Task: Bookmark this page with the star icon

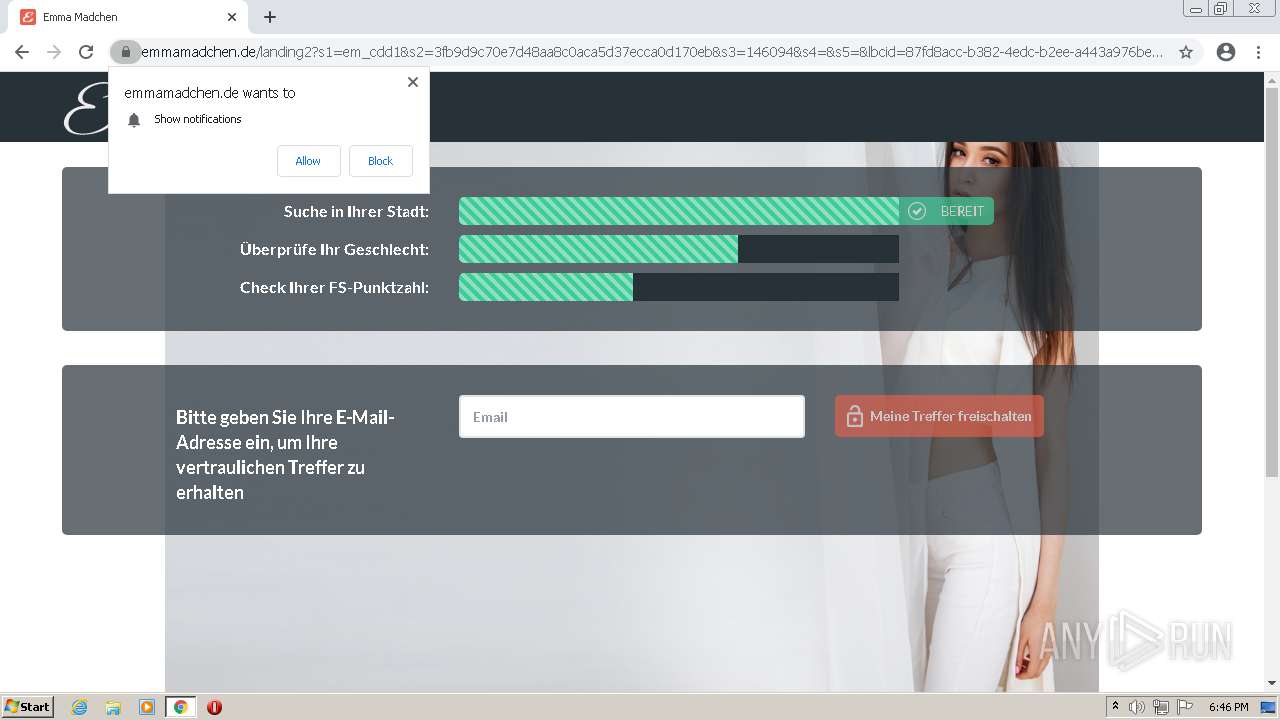Action: (x=1186, y=52)
